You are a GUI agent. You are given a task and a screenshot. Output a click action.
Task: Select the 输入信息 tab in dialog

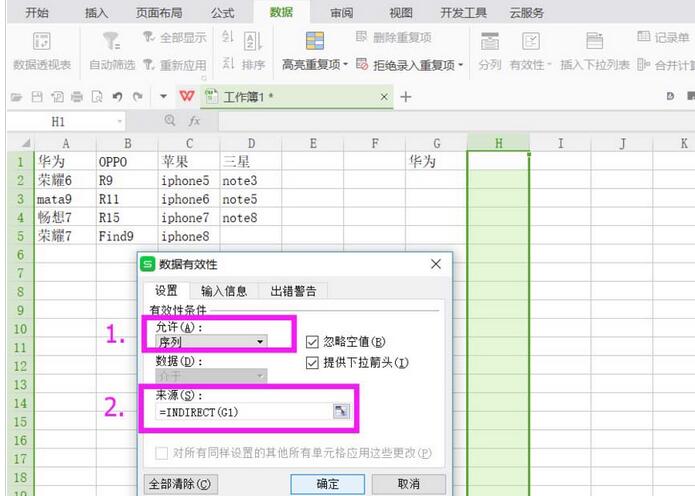point(224,291)
